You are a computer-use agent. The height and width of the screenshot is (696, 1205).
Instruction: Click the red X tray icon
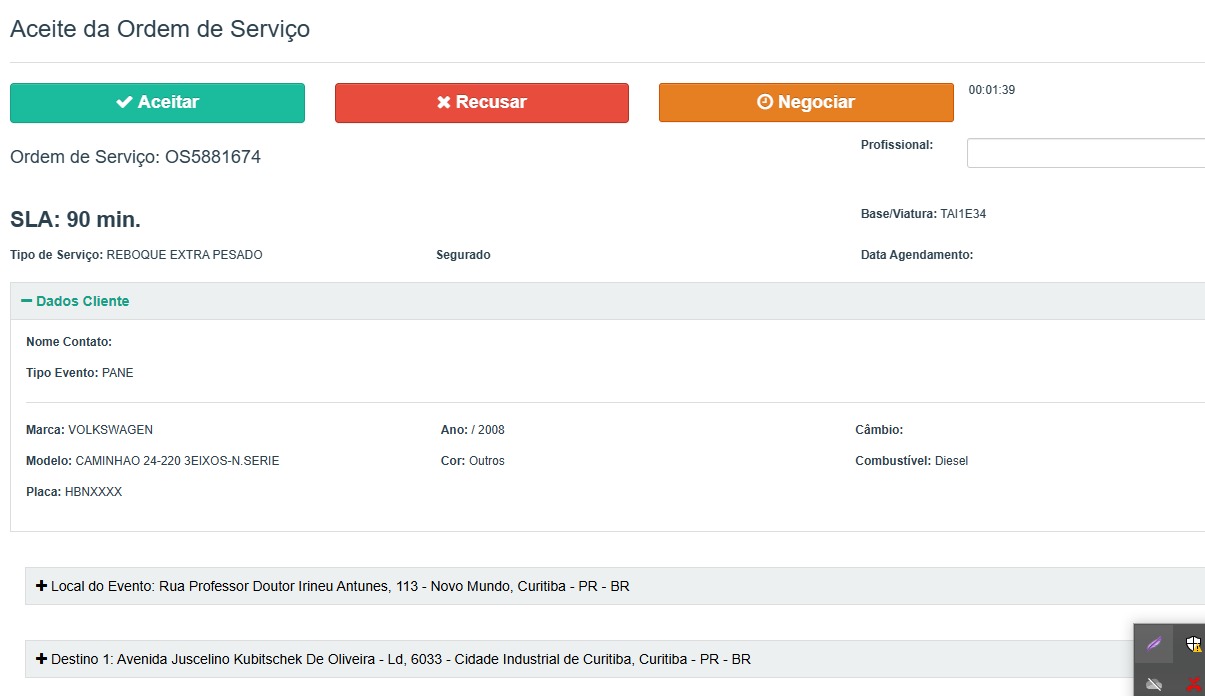click(x=1193, y=684)
